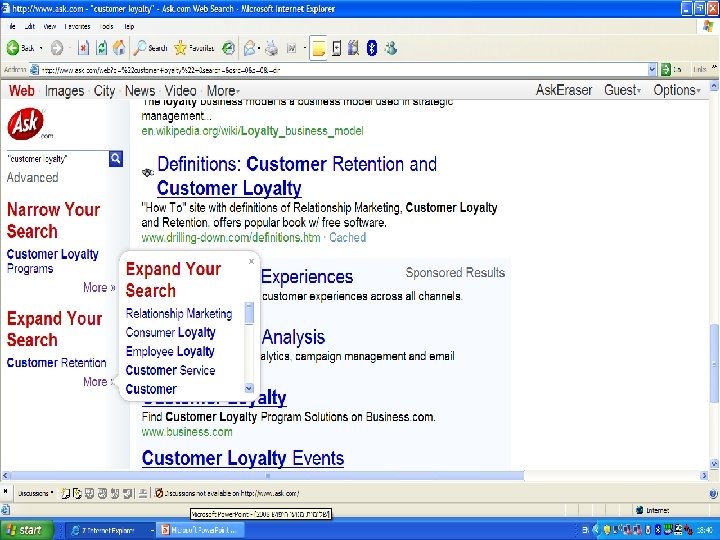720x540 pixels.
Task: Open the Edit menu
Action: (x=30, y=26)
